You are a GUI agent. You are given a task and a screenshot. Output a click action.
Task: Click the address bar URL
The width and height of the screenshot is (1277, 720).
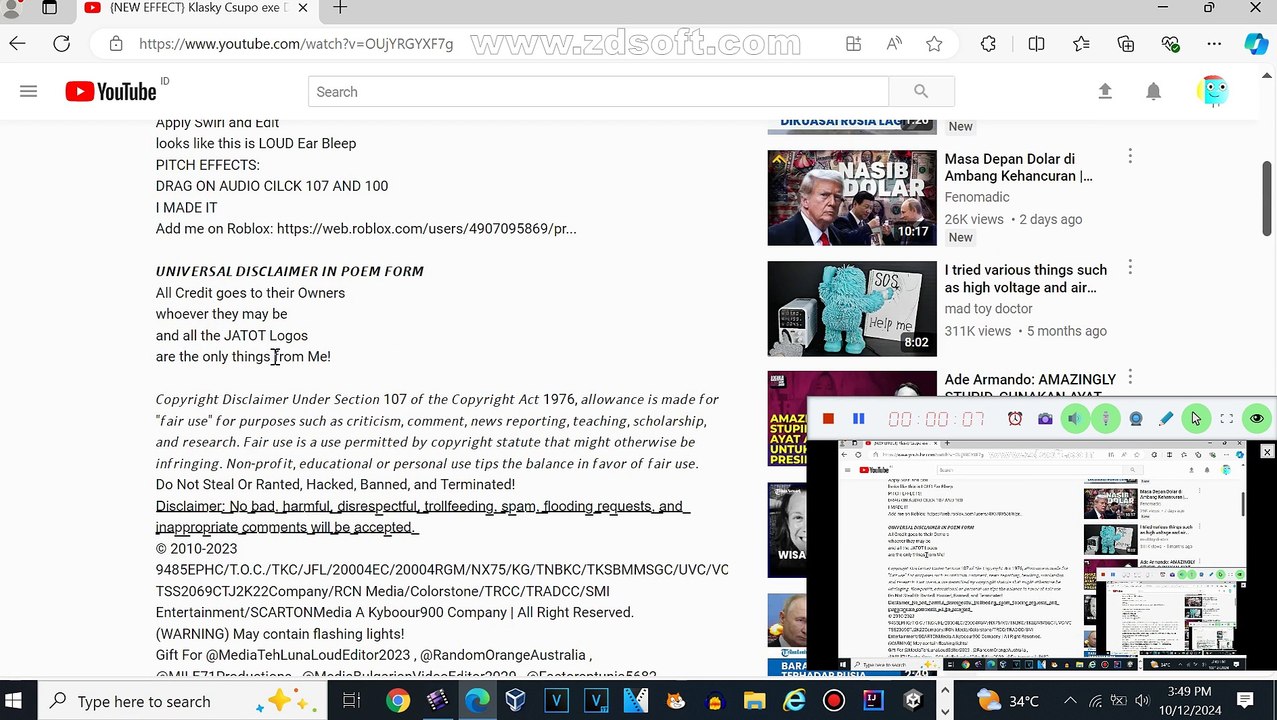click(x=296, y=44)
